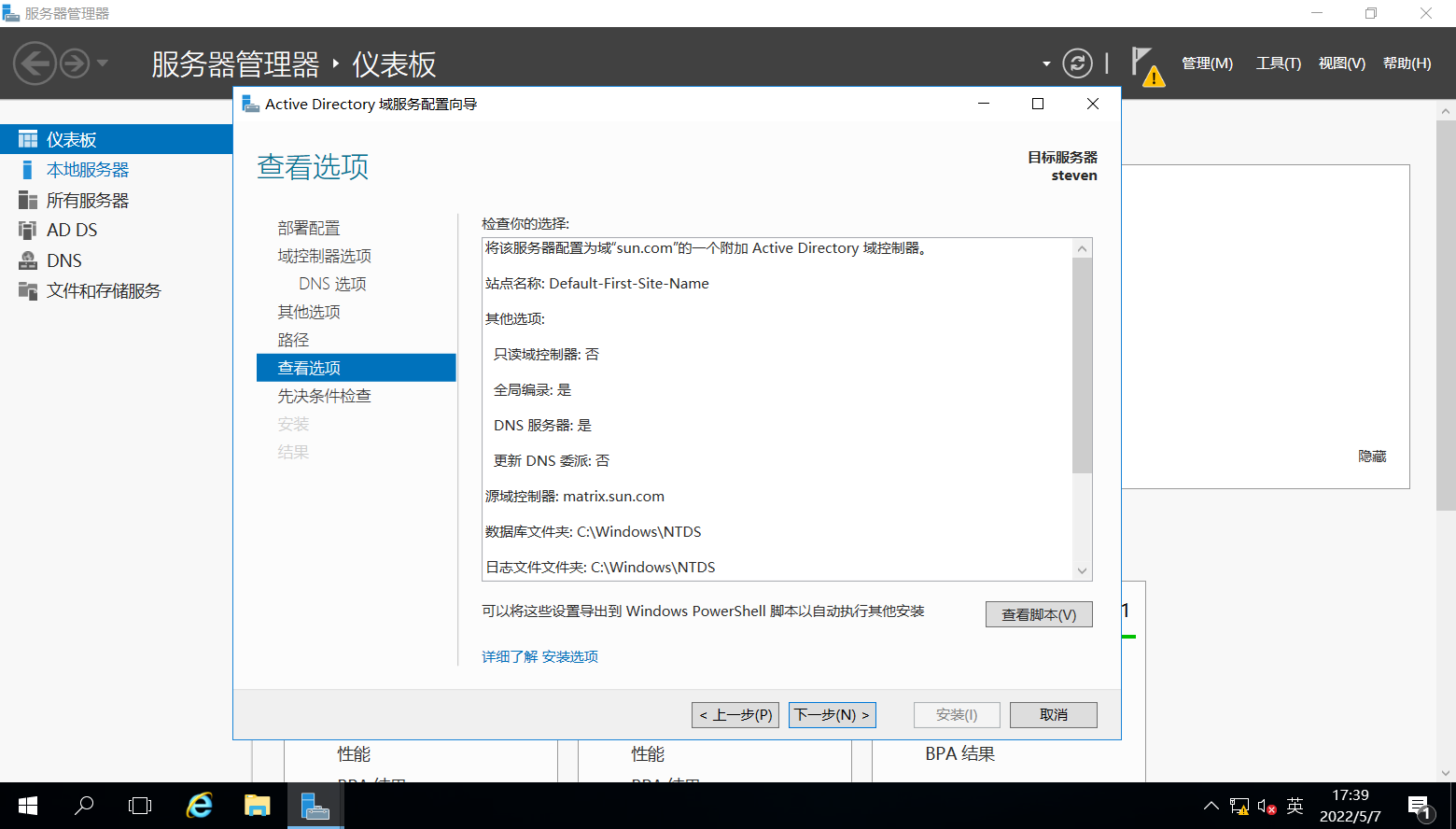
Task: Click the AD DS sidebar icon
Action: [28, 230]
